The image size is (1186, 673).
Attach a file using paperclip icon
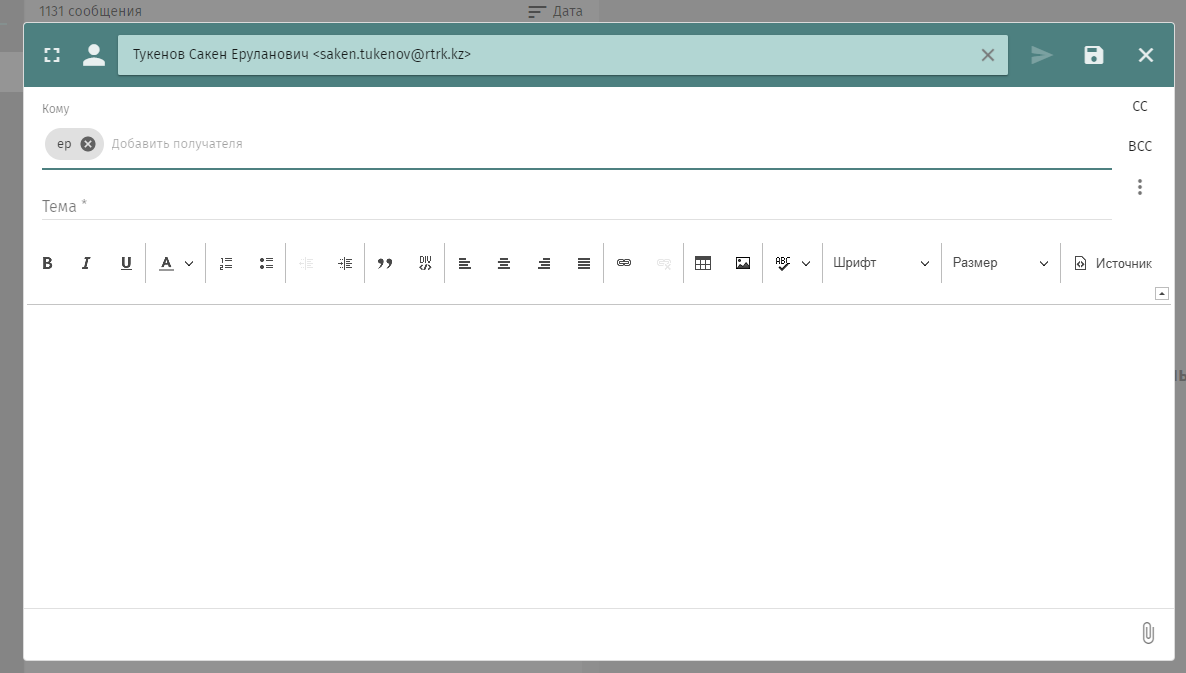[1147, 633]
